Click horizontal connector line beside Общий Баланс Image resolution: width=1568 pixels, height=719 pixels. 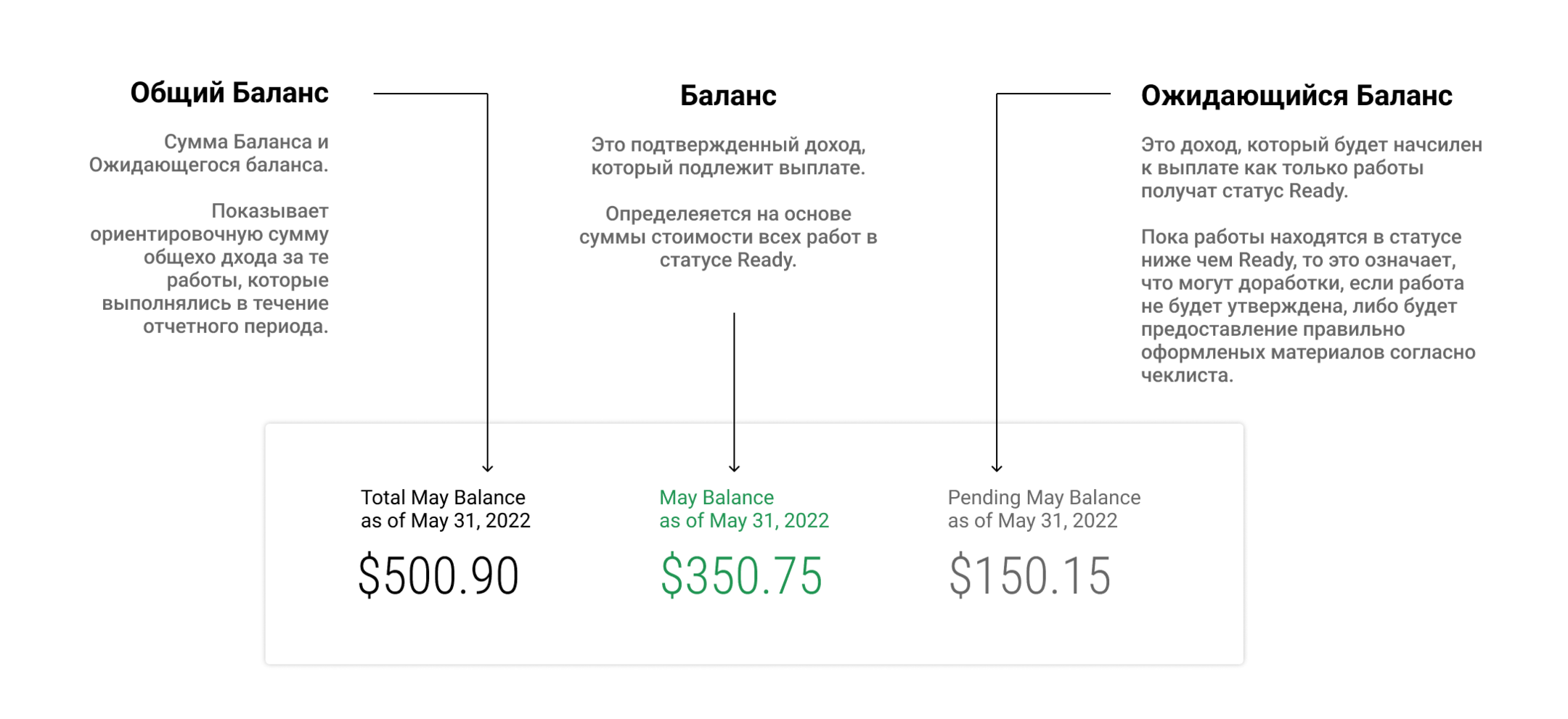(430, 94)
